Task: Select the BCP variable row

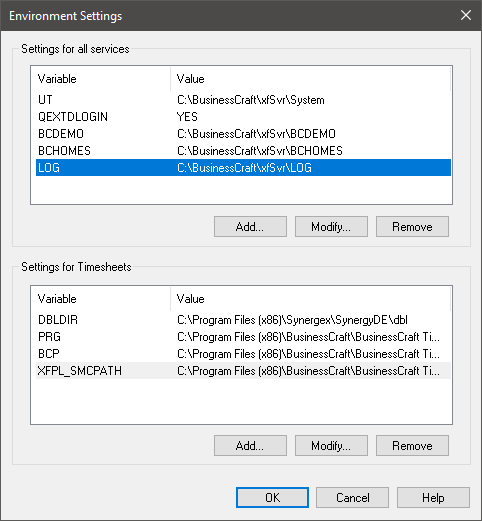Action: point(243,354)
